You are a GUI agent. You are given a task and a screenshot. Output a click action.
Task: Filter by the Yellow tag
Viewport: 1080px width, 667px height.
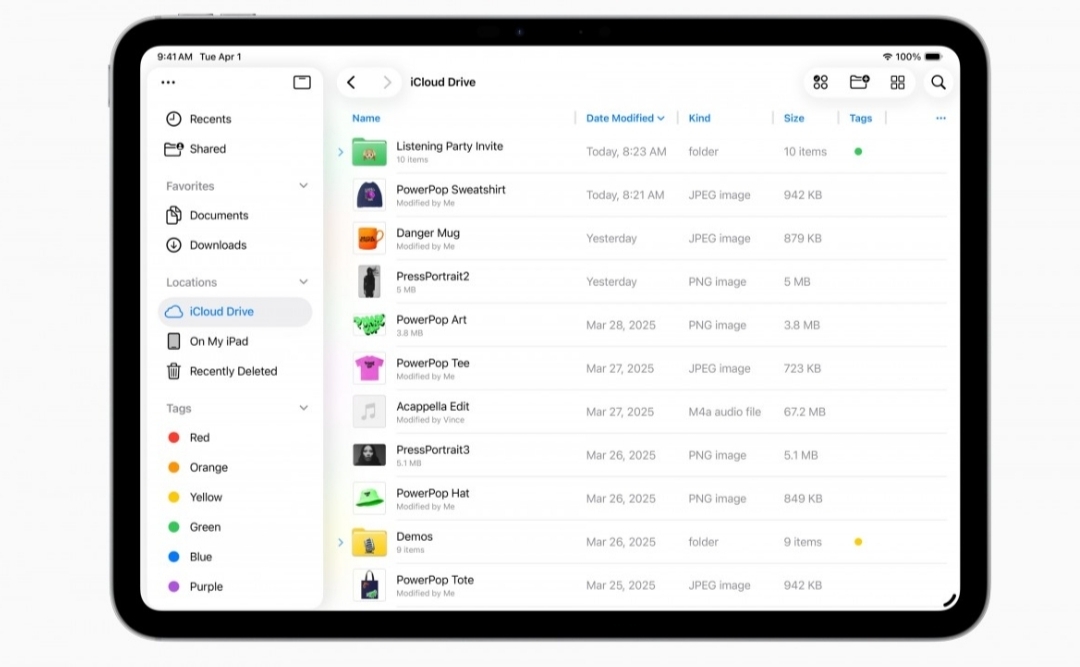tap(234, 497)
